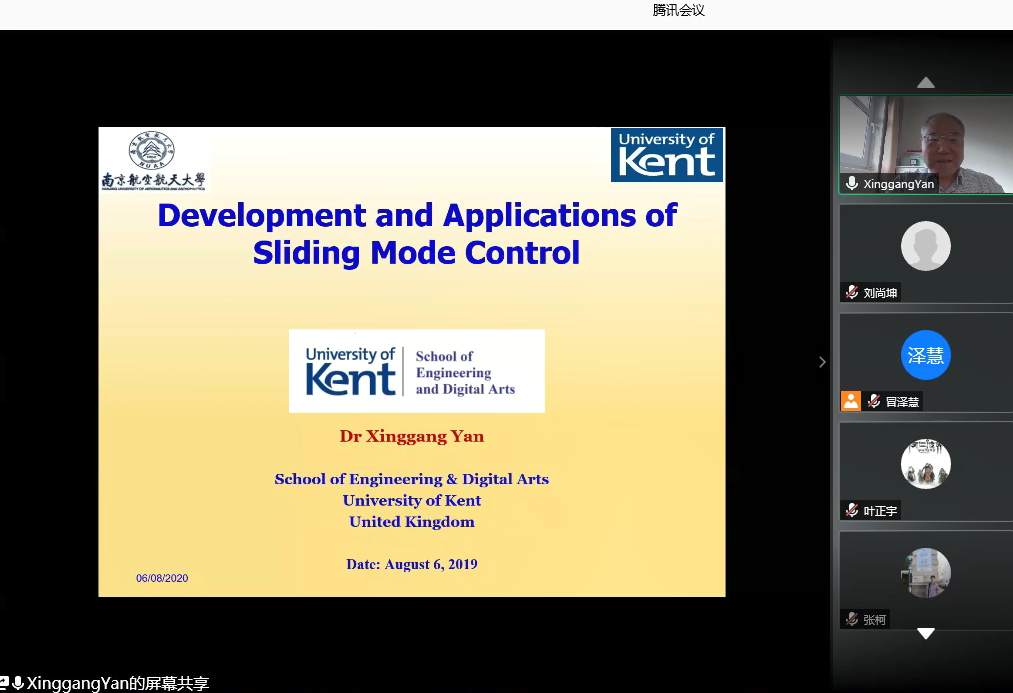Click the muted mic icon beside 刘尚坤

pos(852,292)
